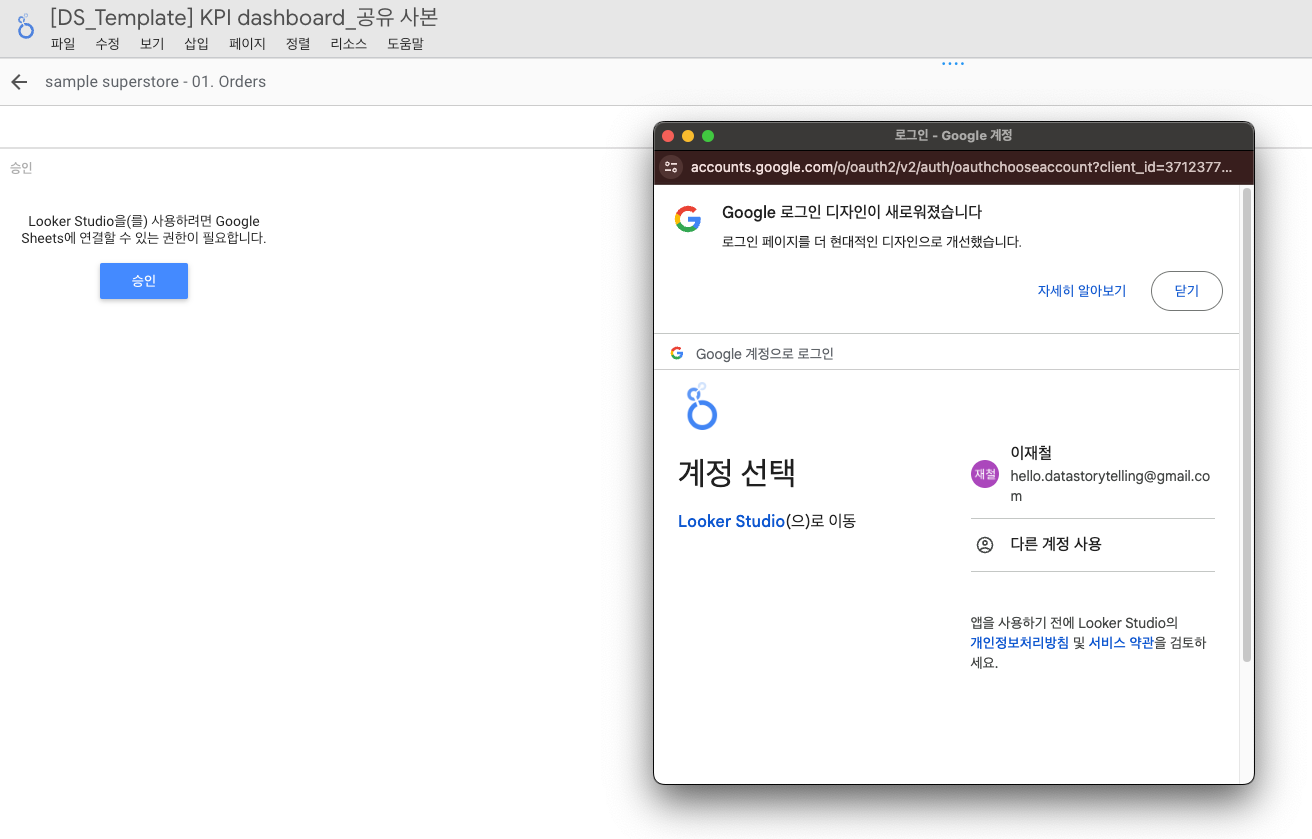This screenshot has width=1312, height=839.
Task: Open the 페이지 menu
Action: pos(247,44)
